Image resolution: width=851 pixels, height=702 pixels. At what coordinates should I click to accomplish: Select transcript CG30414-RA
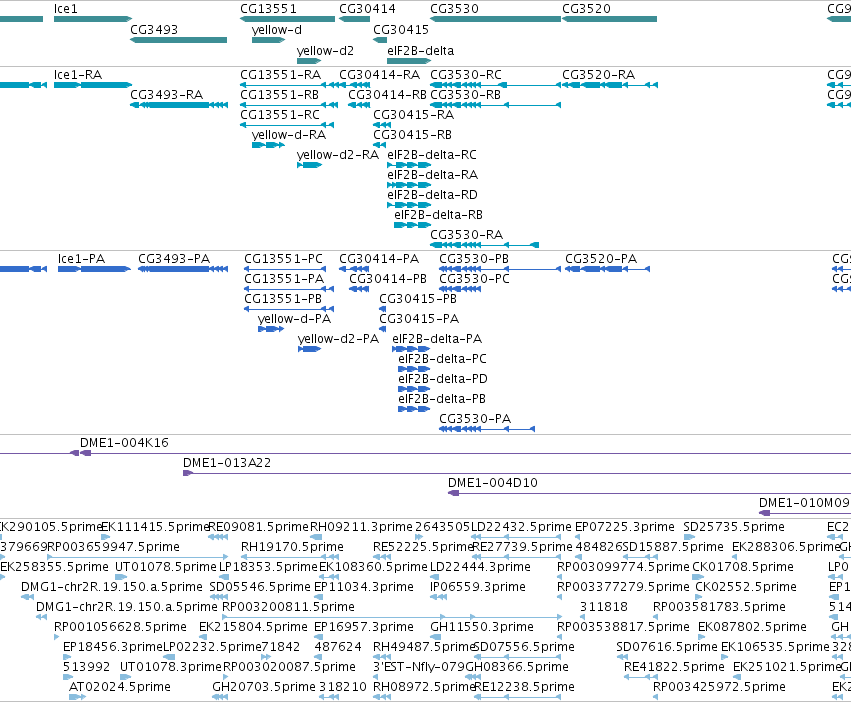pos(379,75)
